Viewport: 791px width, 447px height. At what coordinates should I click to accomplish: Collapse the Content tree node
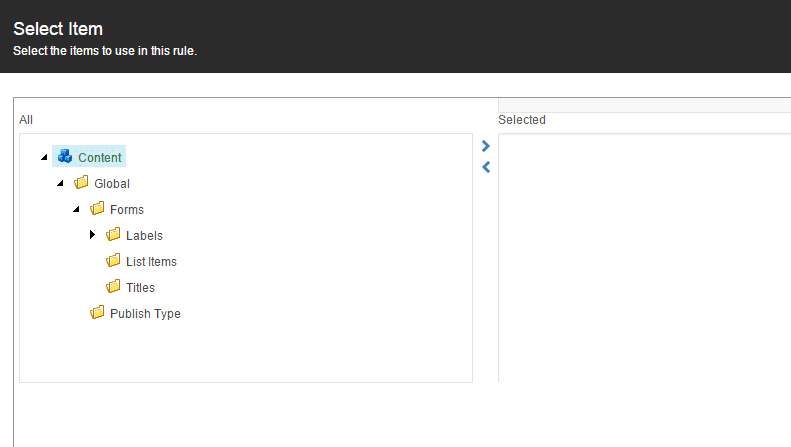tap(44, 157)
